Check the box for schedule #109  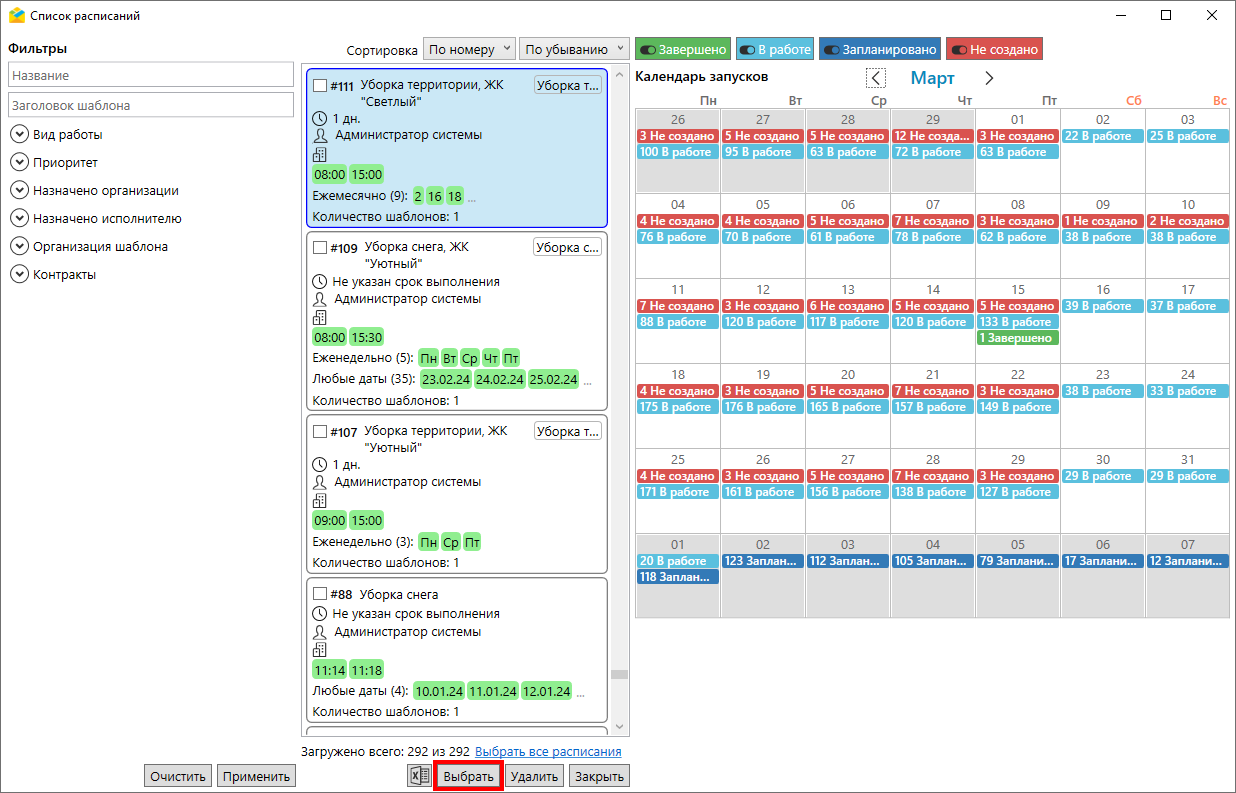[320, 247]
